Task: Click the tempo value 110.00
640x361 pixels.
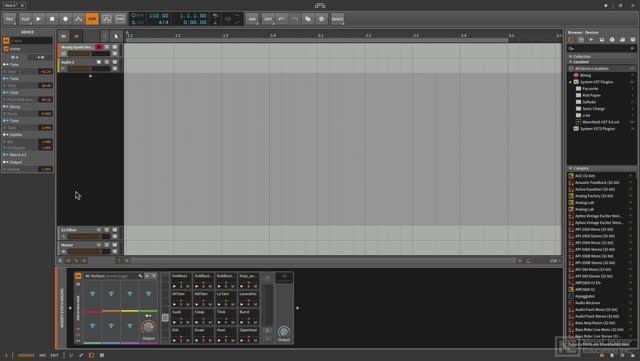Action: [159, 16]
